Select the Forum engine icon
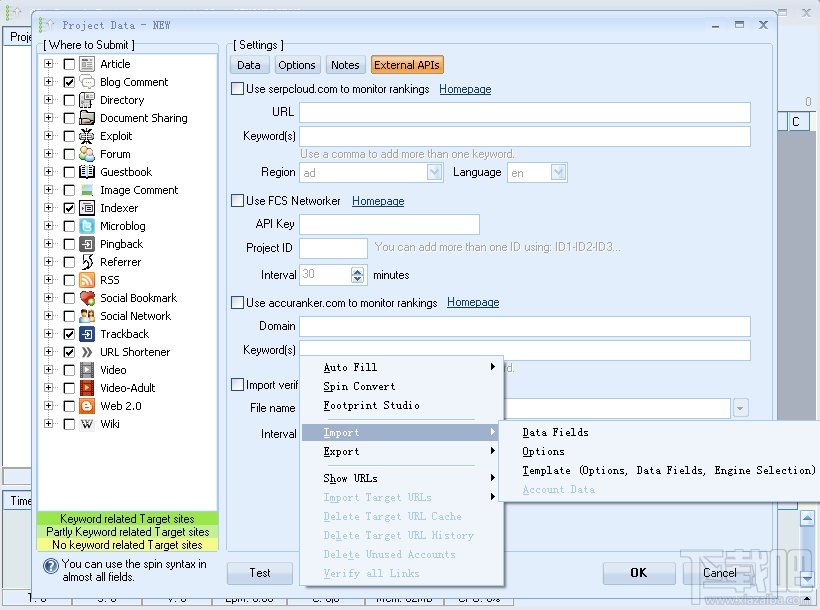Screen dimensions: 820x610 point(85,153)
